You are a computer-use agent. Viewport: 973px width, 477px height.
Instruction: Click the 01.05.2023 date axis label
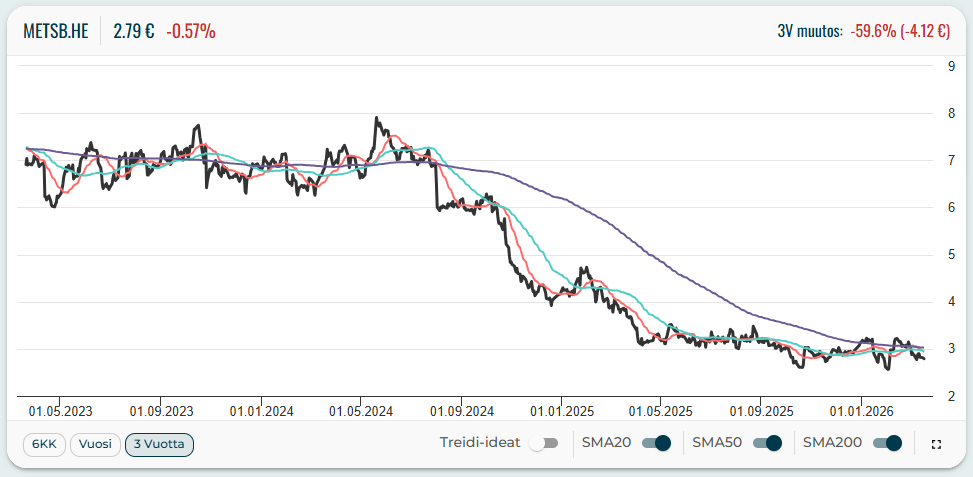pos(60,410)
